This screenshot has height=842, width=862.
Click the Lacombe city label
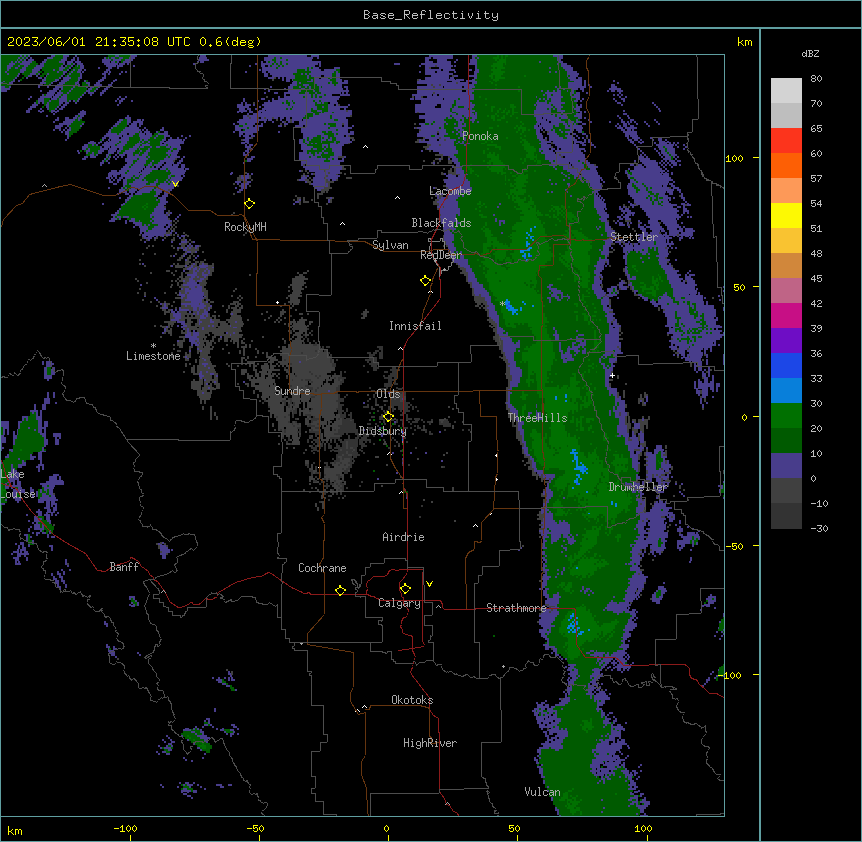click(x=450, y=191)
